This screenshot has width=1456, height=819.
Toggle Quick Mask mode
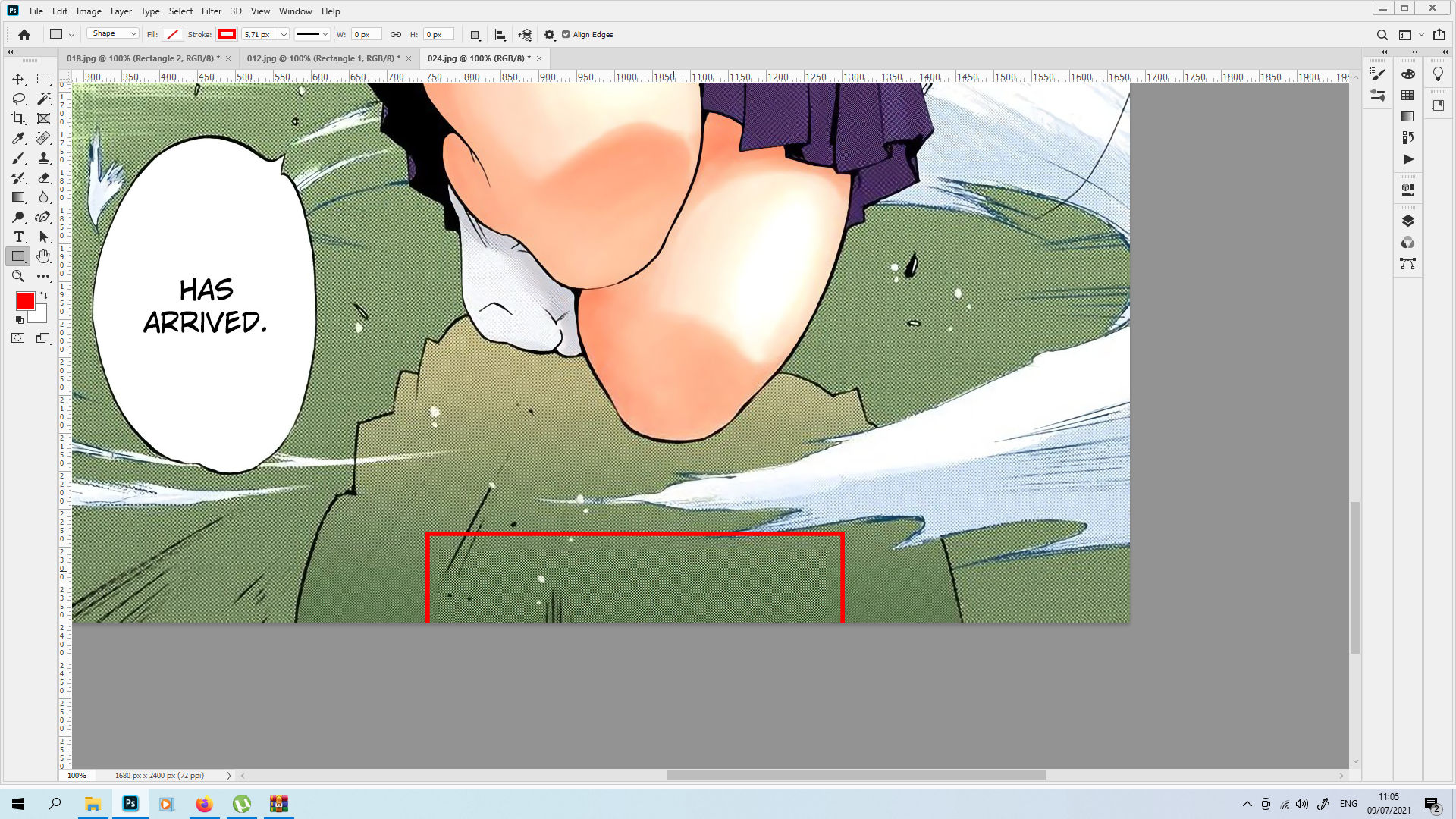[18, 338]
